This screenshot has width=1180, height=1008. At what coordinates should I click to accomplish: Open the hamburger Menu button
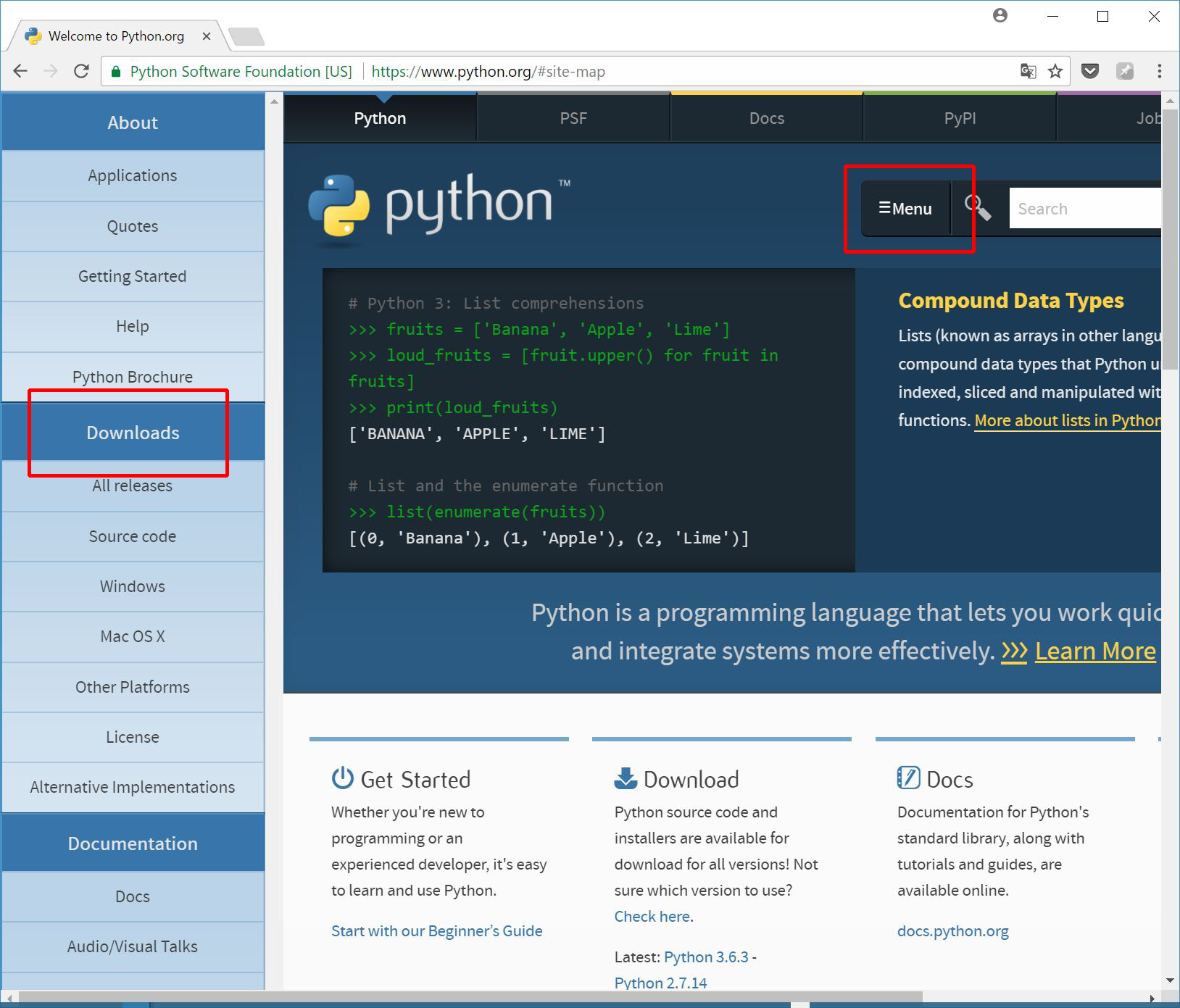click(905, 209)
